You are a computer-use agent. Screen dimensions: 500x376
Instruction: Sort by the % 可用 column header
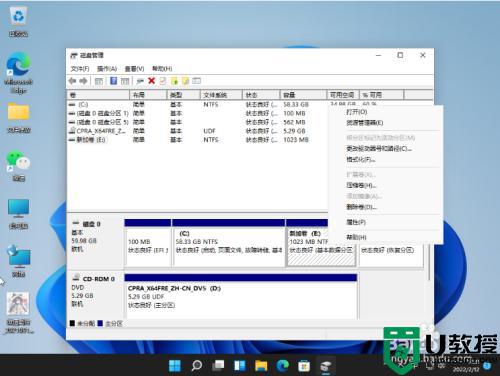tap(381, 95)
